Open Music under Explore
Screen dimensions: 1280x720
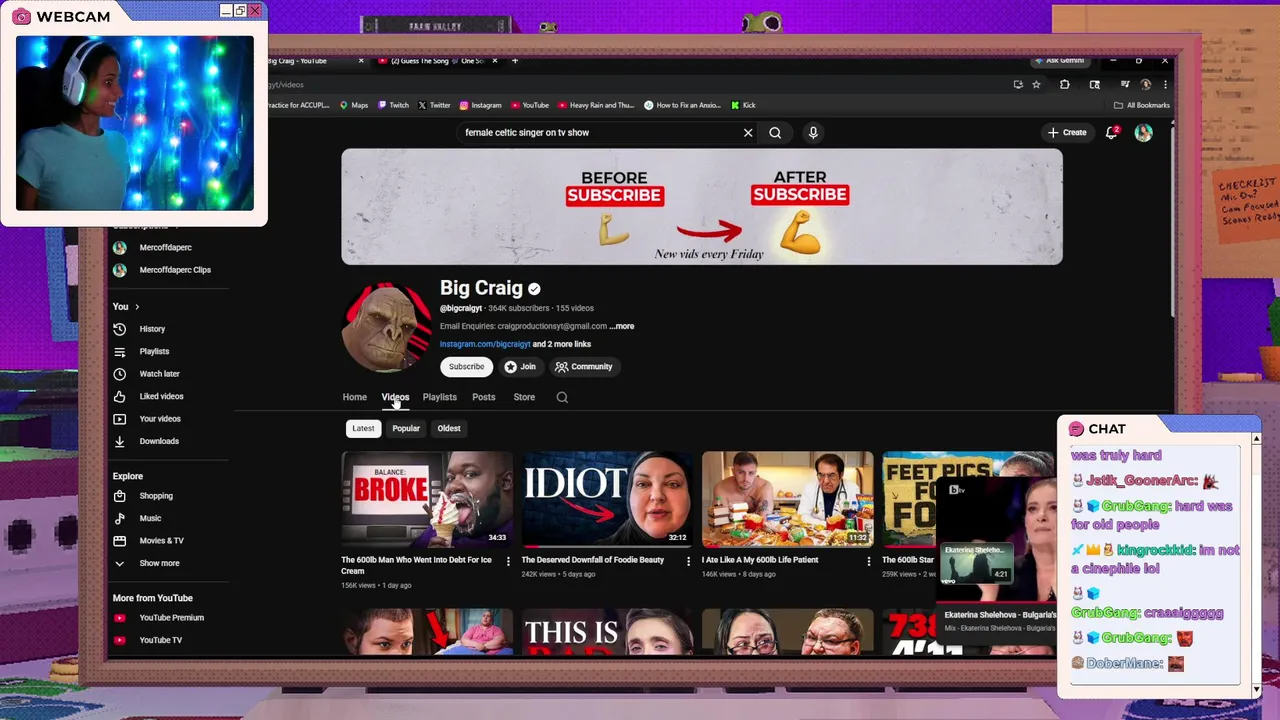point(150,518)
